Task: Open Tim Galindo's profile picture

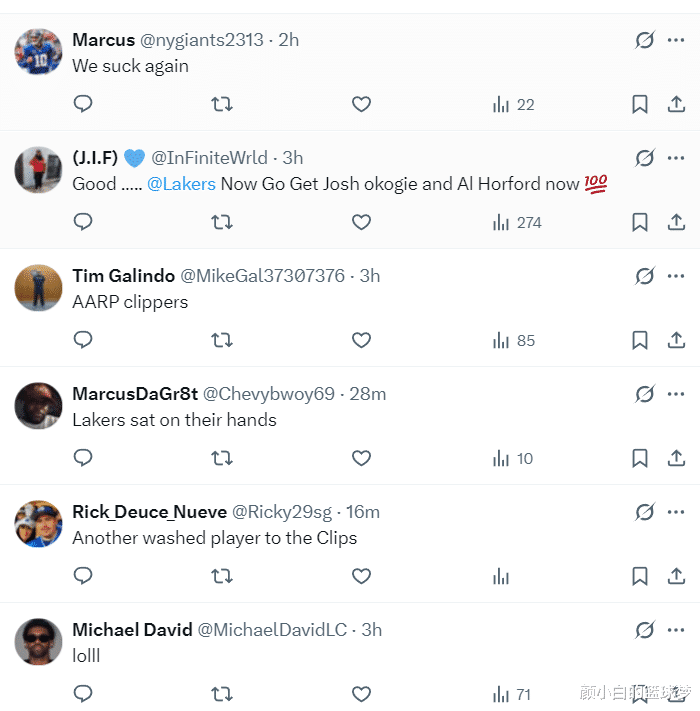Action: point(39,287)
